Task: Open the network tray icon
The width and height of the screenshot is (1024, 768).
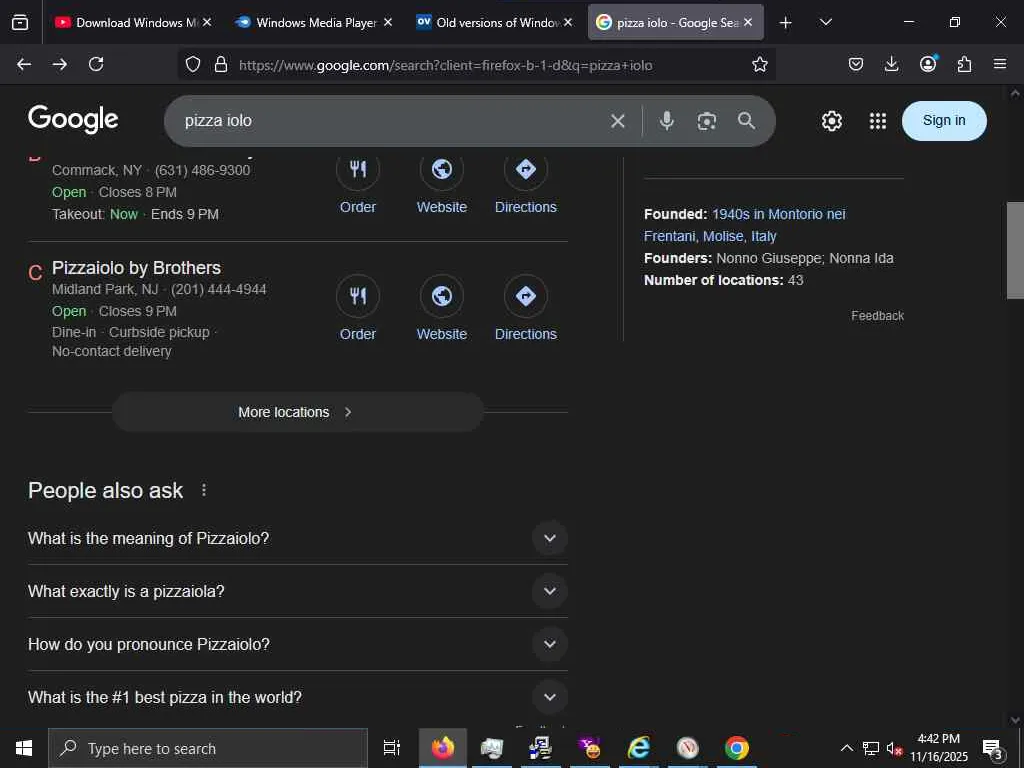Action: (x=871, y=748)
